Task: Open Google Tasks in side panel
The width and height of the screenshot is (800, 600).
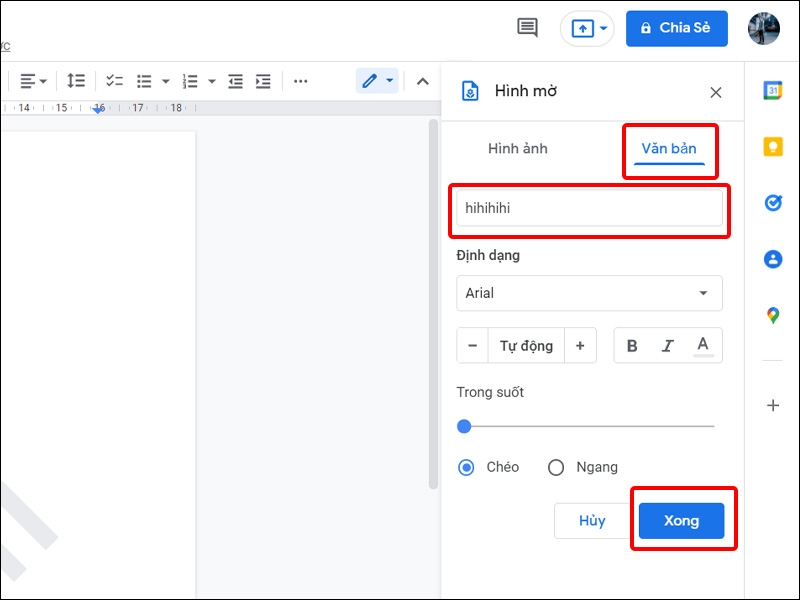Action: tap(773, 203)
